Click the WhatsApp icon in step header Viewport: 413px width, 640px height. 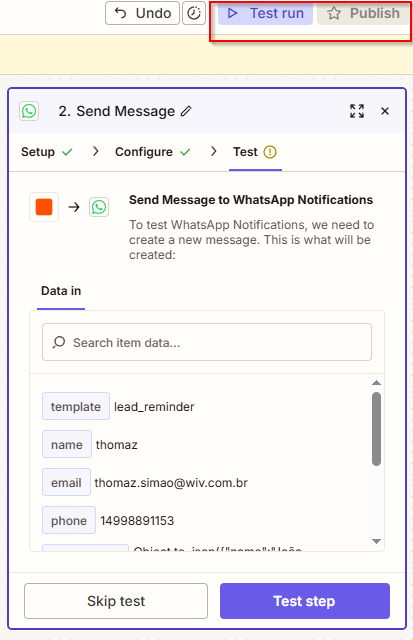[29, 111]
